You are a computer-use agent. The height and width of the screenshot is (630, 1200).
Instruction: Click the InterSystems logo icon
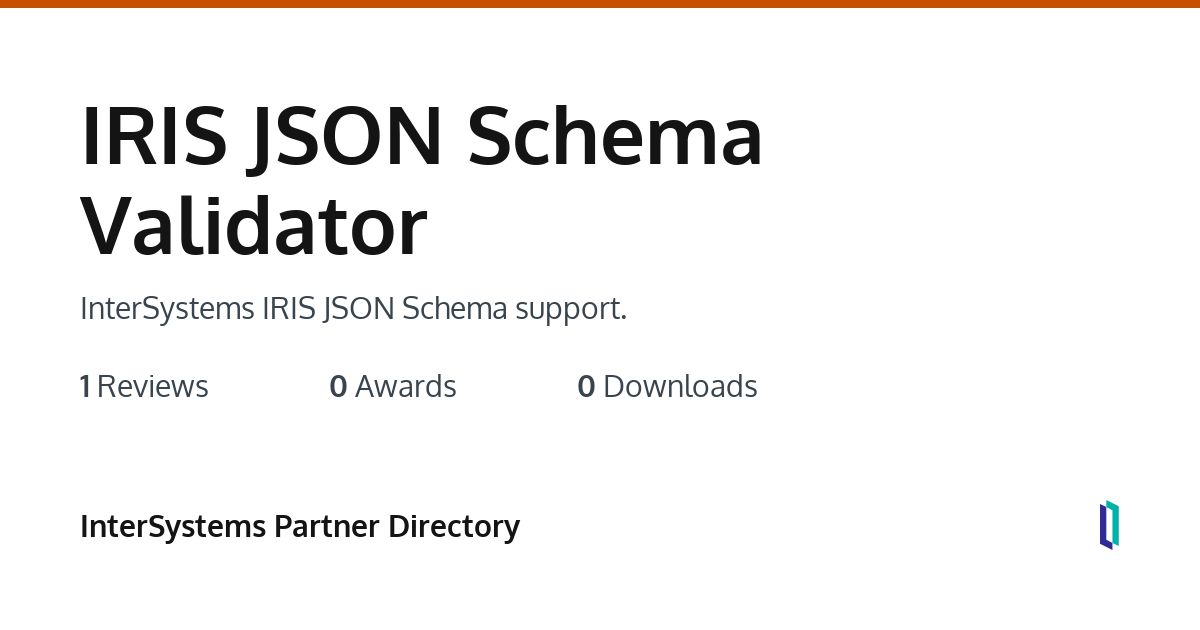coord(1109,525)
